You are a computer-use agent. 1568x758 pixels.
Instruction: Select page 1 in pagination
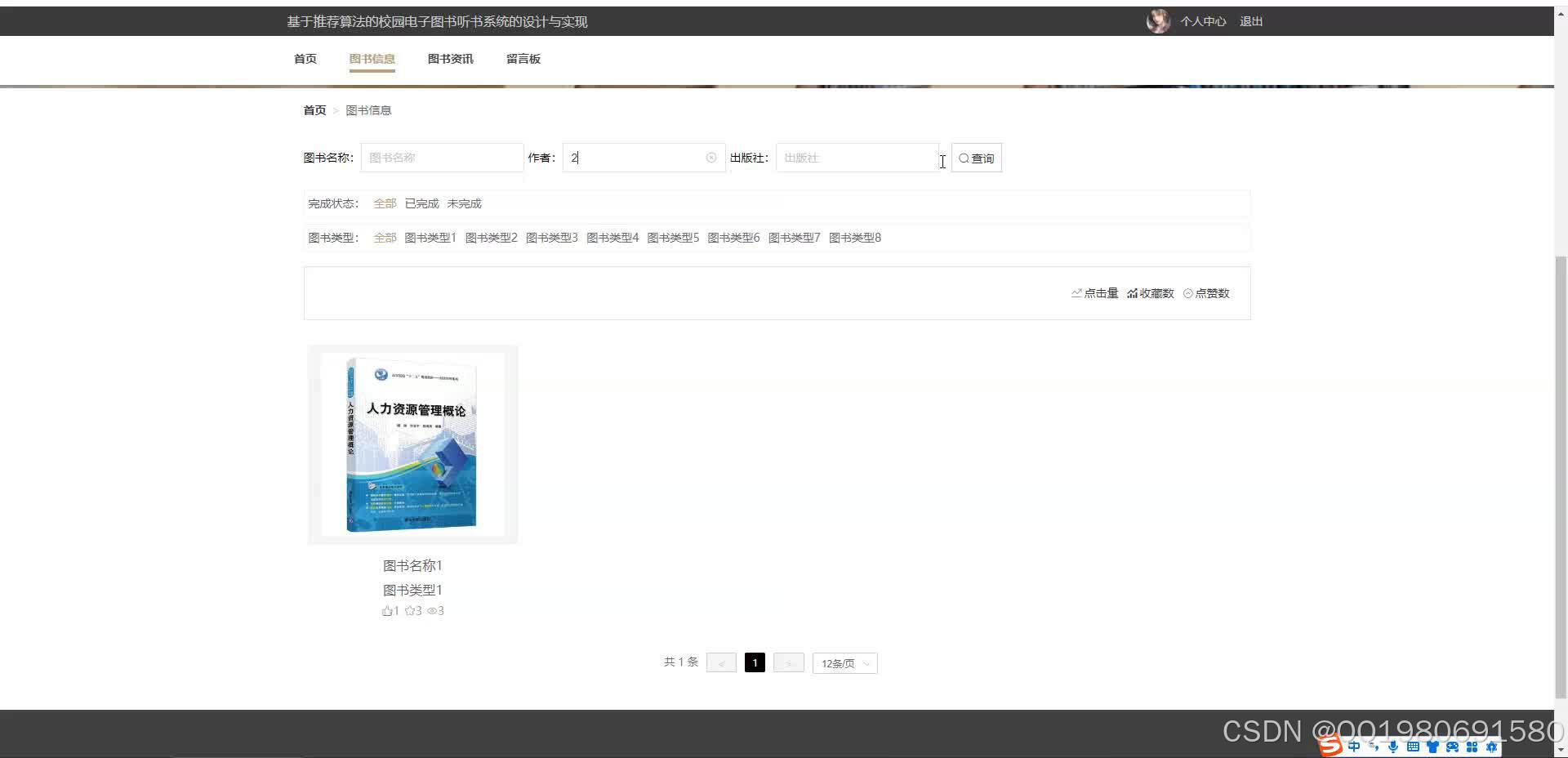(755, 662)
